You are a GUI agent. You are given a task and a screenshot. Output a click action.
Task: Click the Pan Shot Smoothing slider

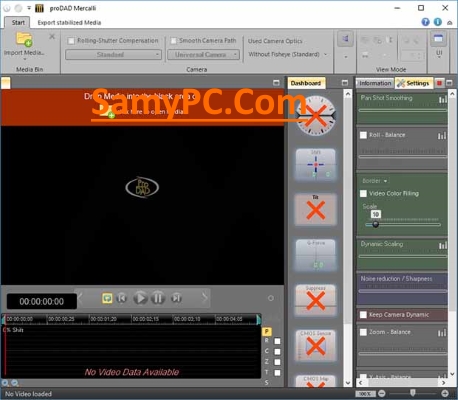(403, 110)
